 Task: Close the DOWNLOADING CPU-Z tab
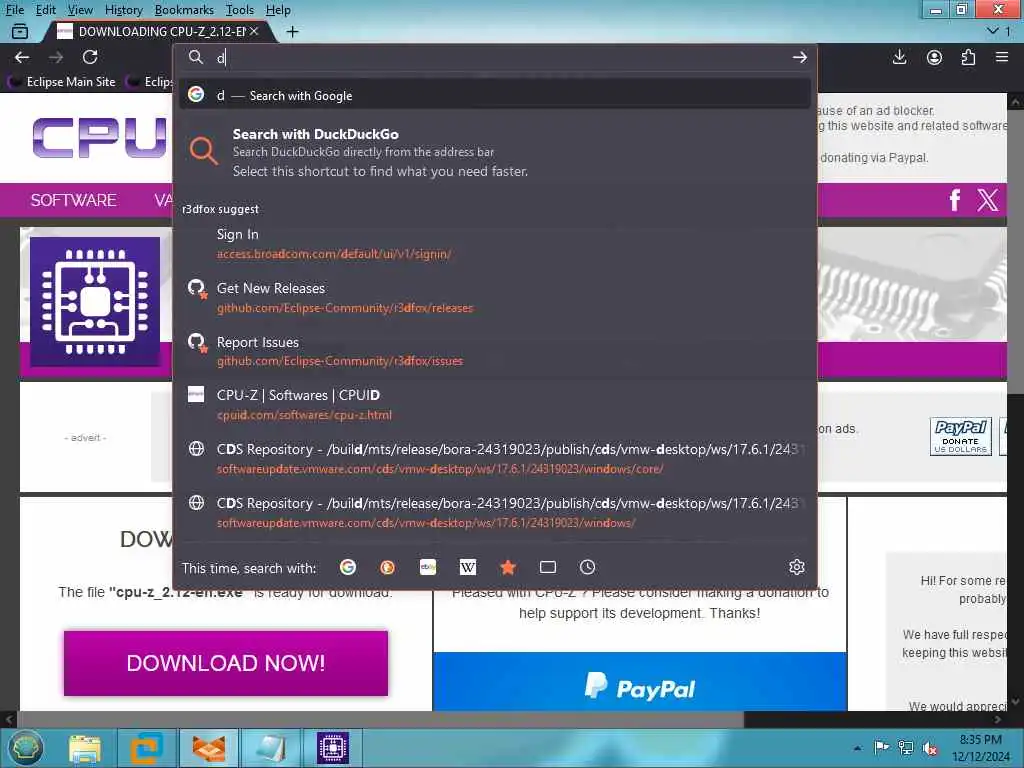[x=254, y=31]
